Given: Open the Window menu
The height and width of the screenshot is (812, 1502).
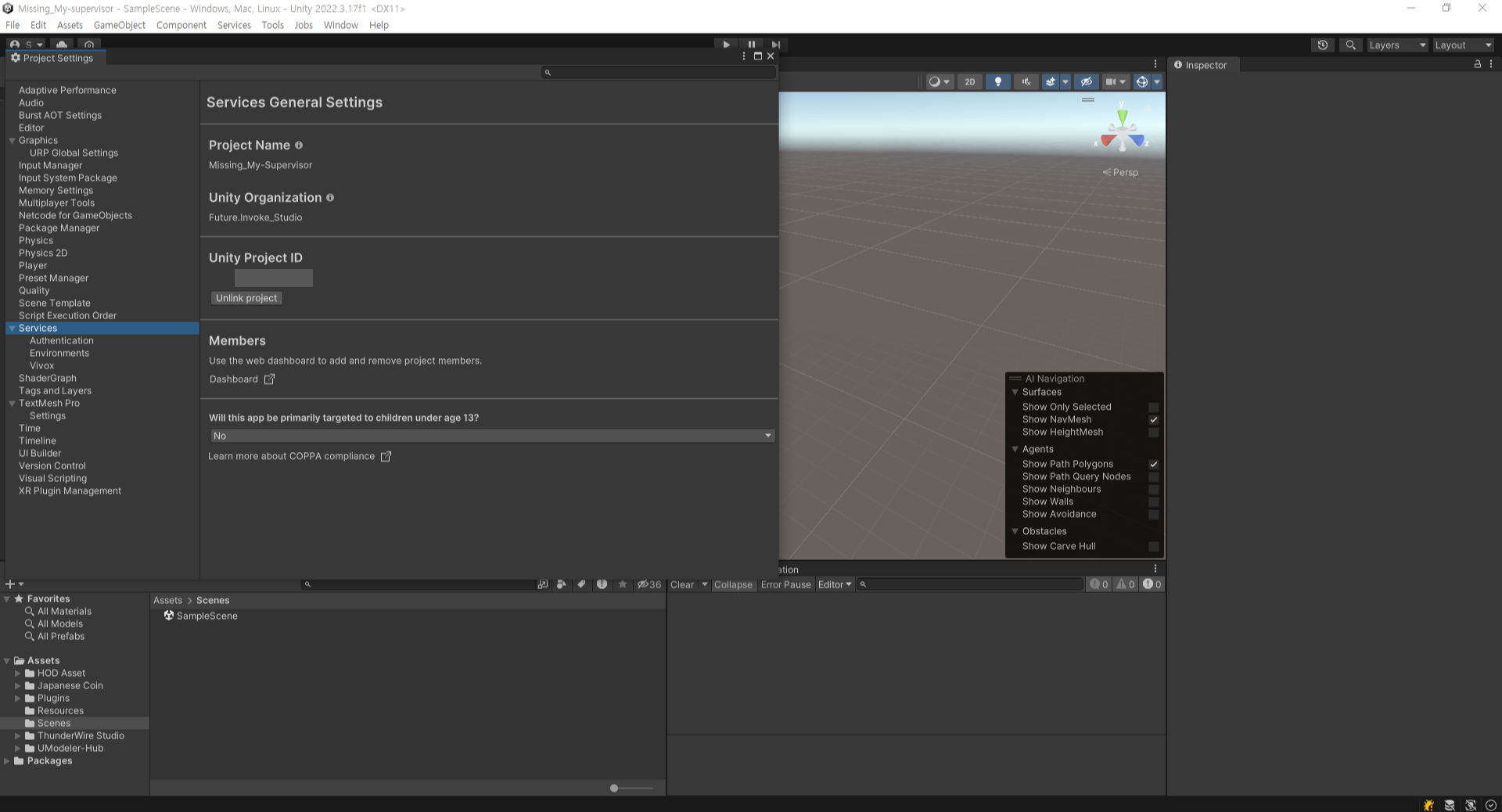Looking at the screenshot, I should tap(341, 25).
